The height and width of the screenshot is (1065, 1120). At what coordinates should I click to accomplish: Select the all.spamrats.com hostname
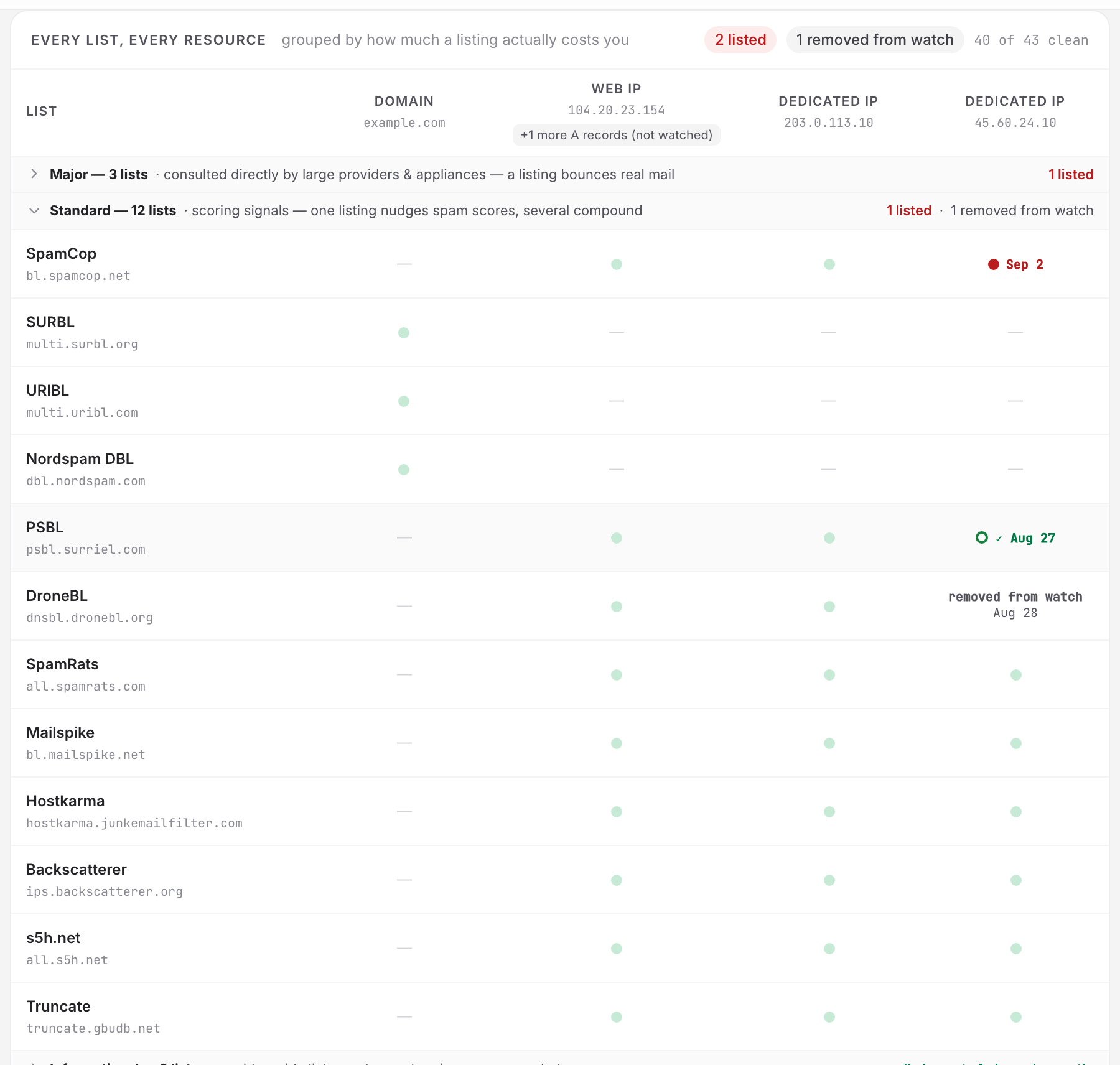coord(86,686)
